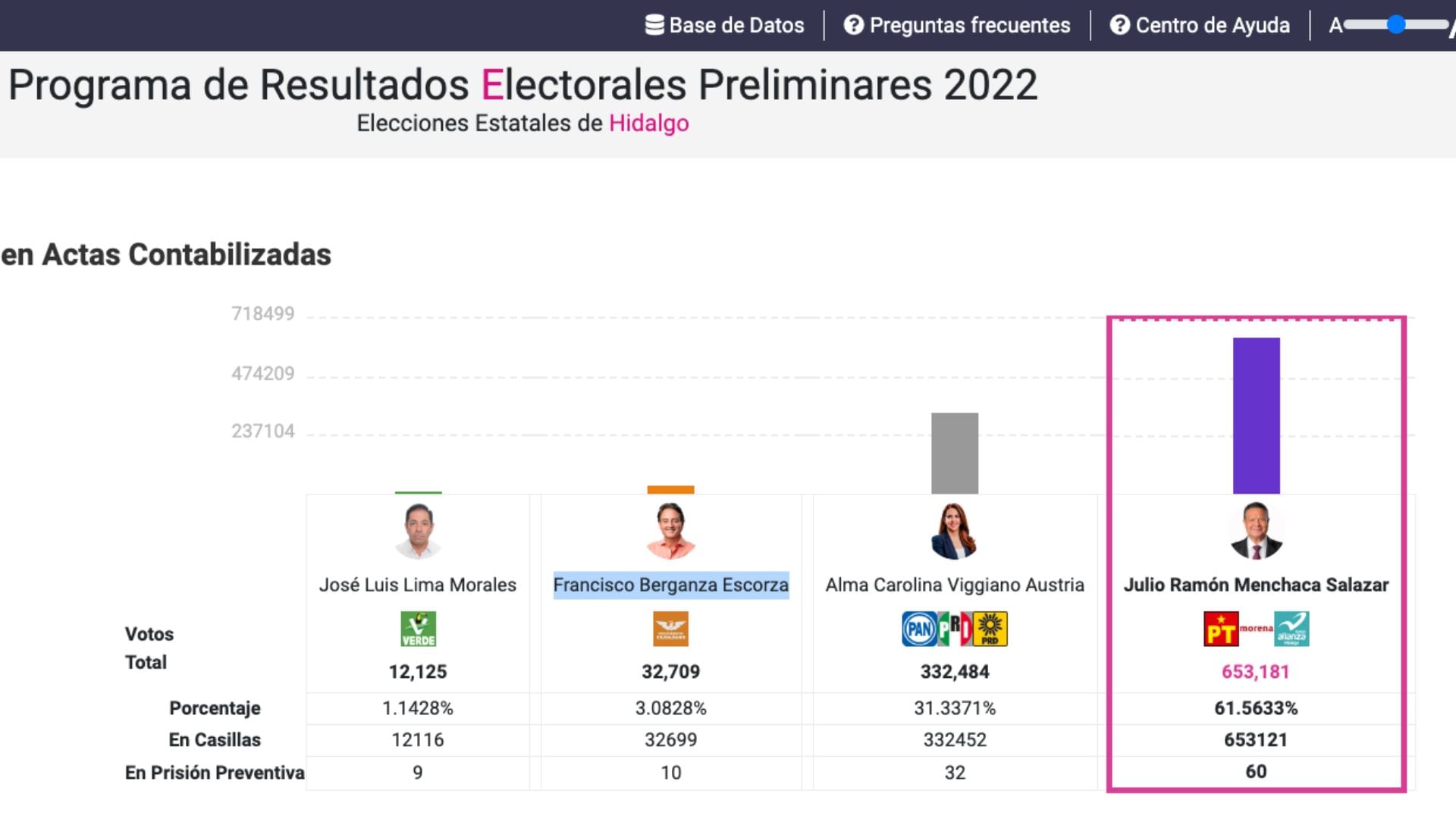Image resolution: width=1456 pixels, height=819 pixels.
Task: Open Preguntas frecuentes from top bar
Action: click(x=970, y=25)
